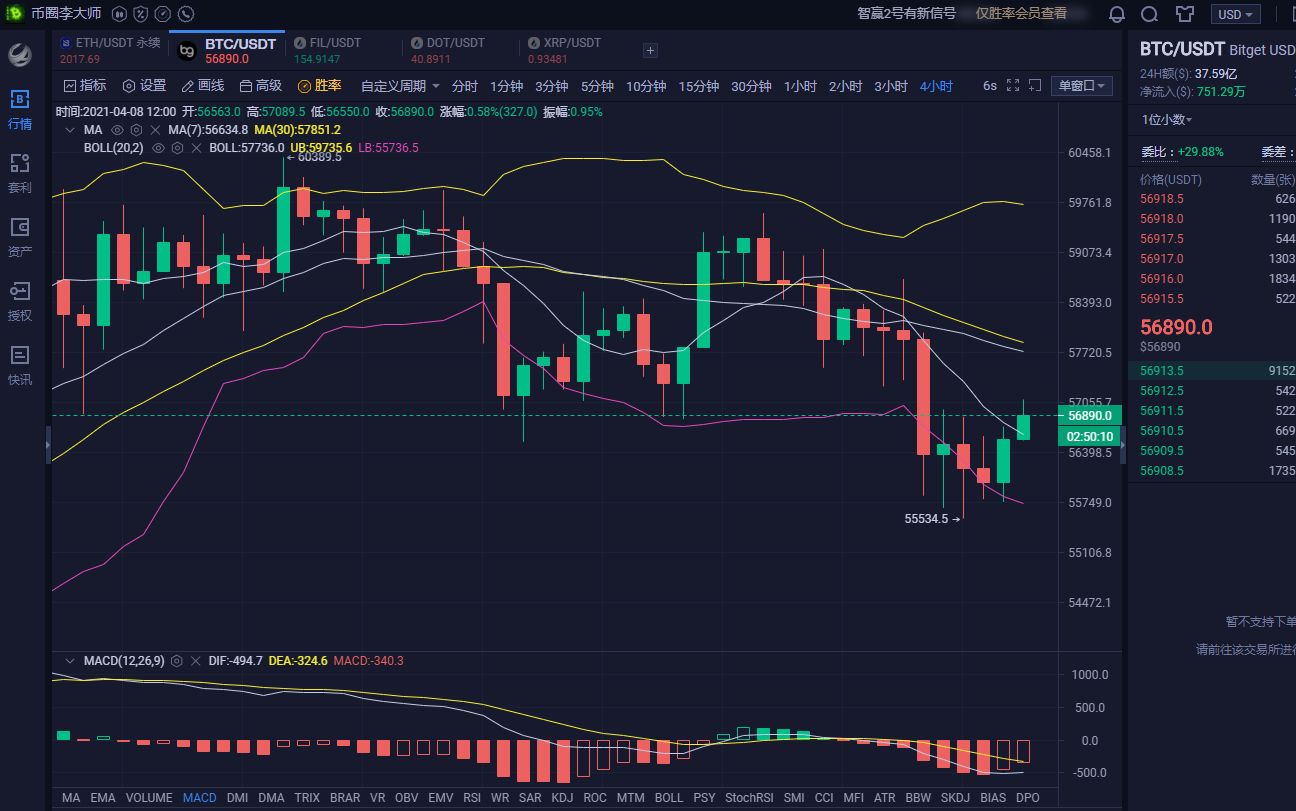1296x811 pixels.
Task: Open the notification bell icon
Action: [x=1117, y=14]
